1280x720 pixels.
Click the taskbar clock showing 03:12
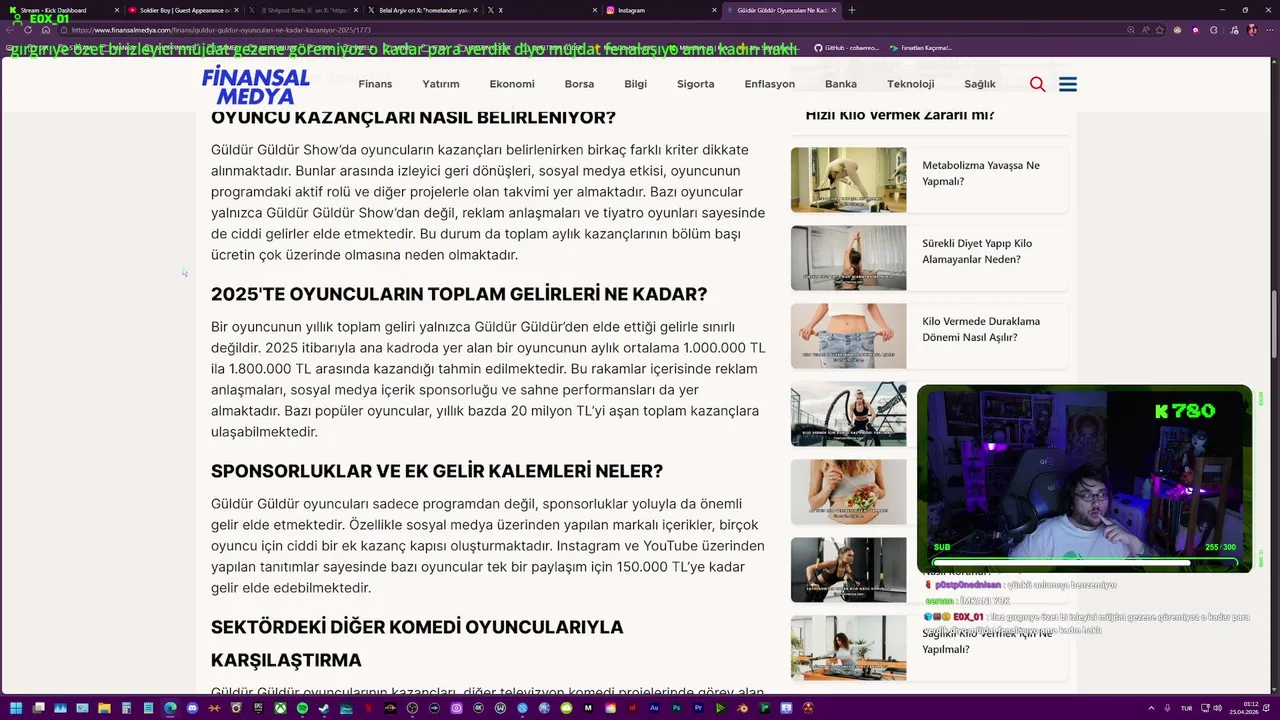coord(1244,708)
